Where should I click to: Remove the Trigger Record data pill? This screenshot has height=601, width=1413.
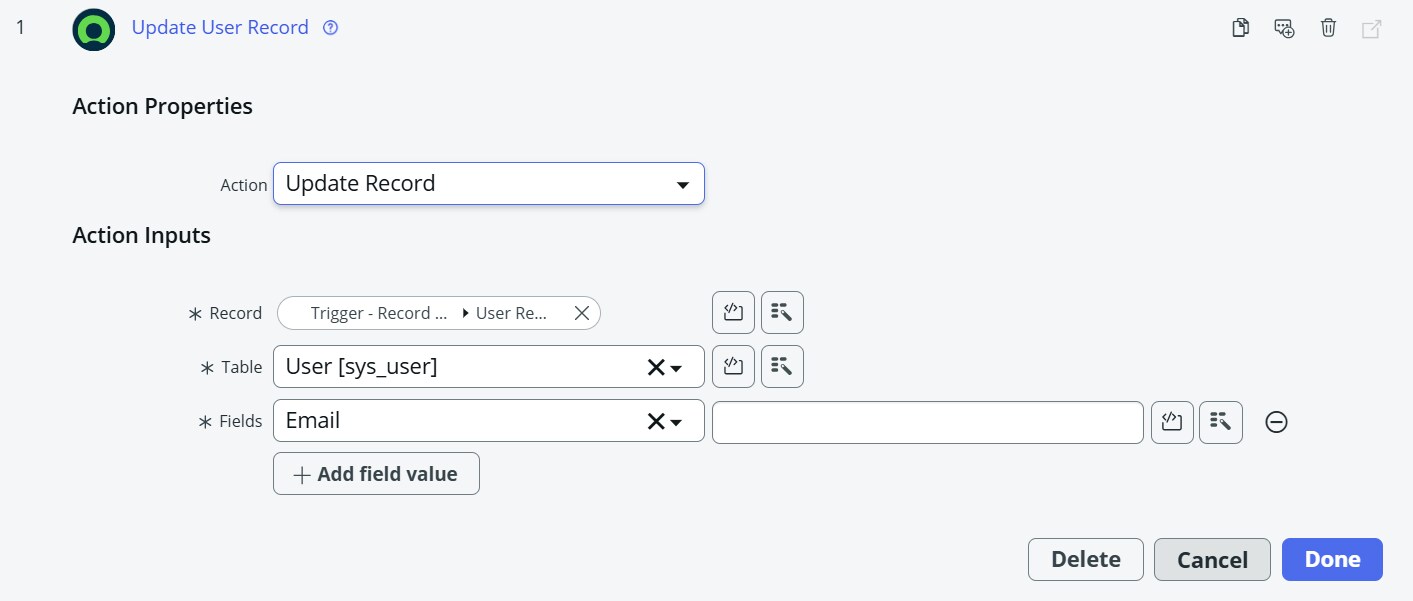pos(581,312)
